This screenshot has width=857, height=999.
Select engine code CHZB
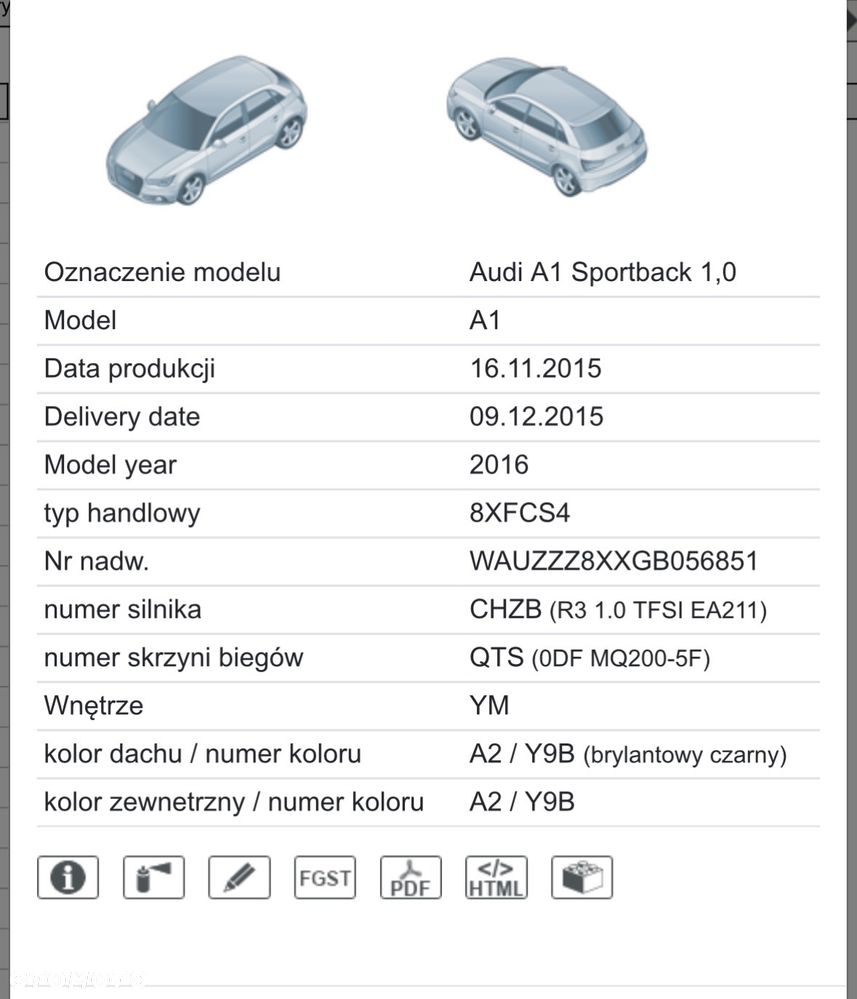(505, 609)
